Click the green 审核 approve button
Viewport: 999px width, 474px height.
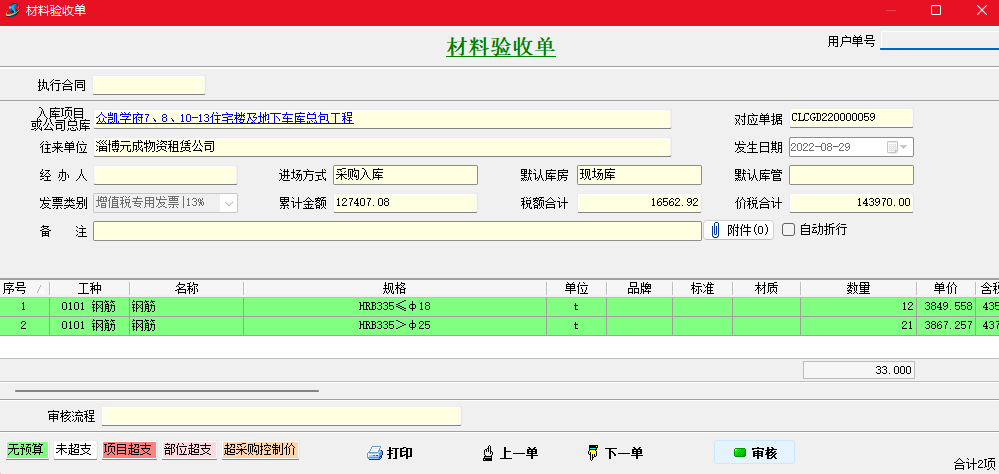pos(754,453)
